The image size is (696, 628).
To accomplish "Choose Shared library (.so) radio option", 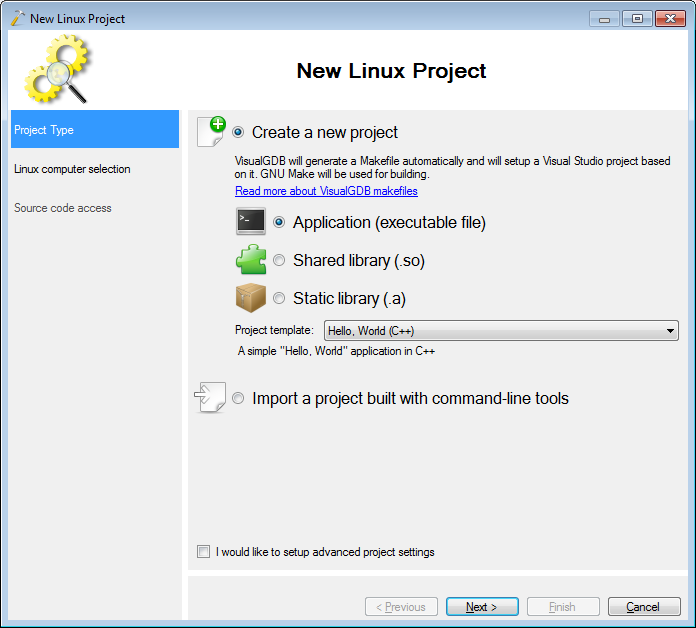I will click(x=279, y=260).
